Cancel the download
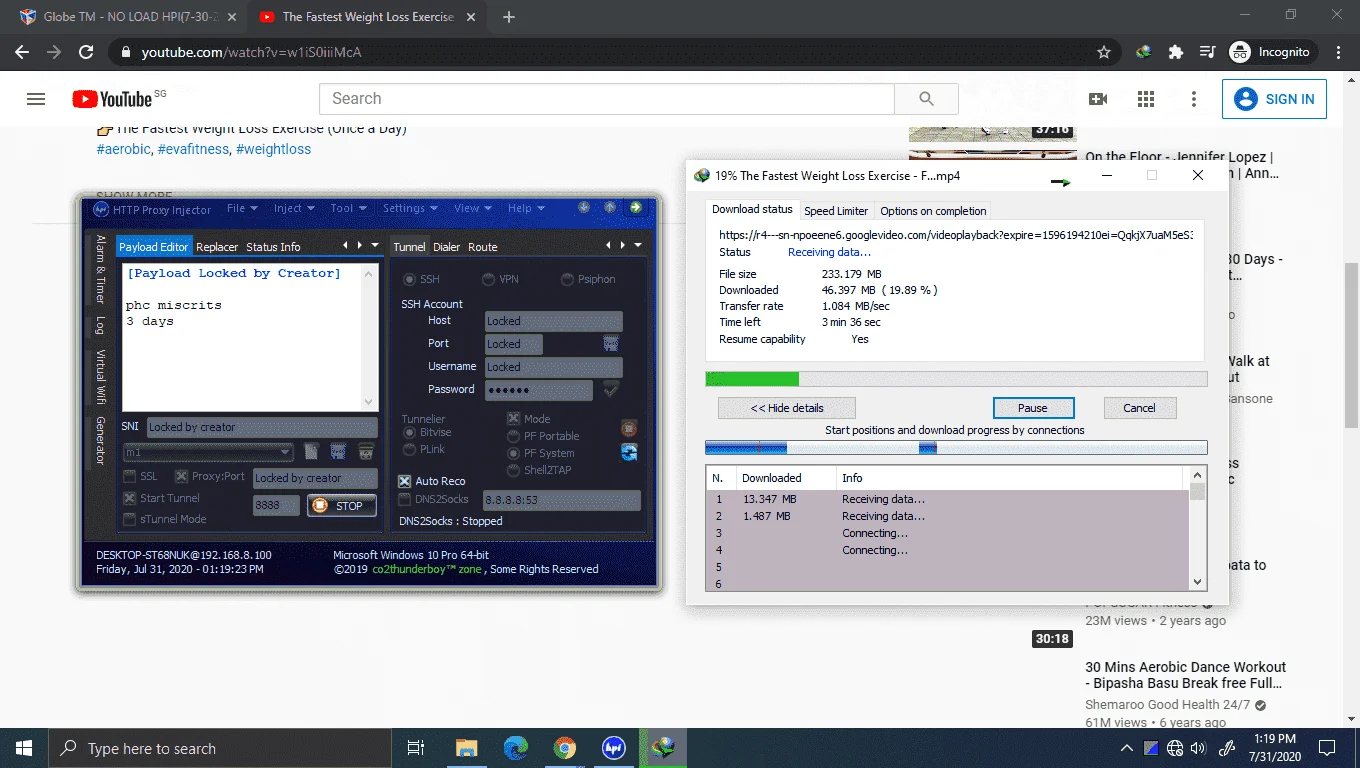The image size is (1360, 768). [1139, 408]
